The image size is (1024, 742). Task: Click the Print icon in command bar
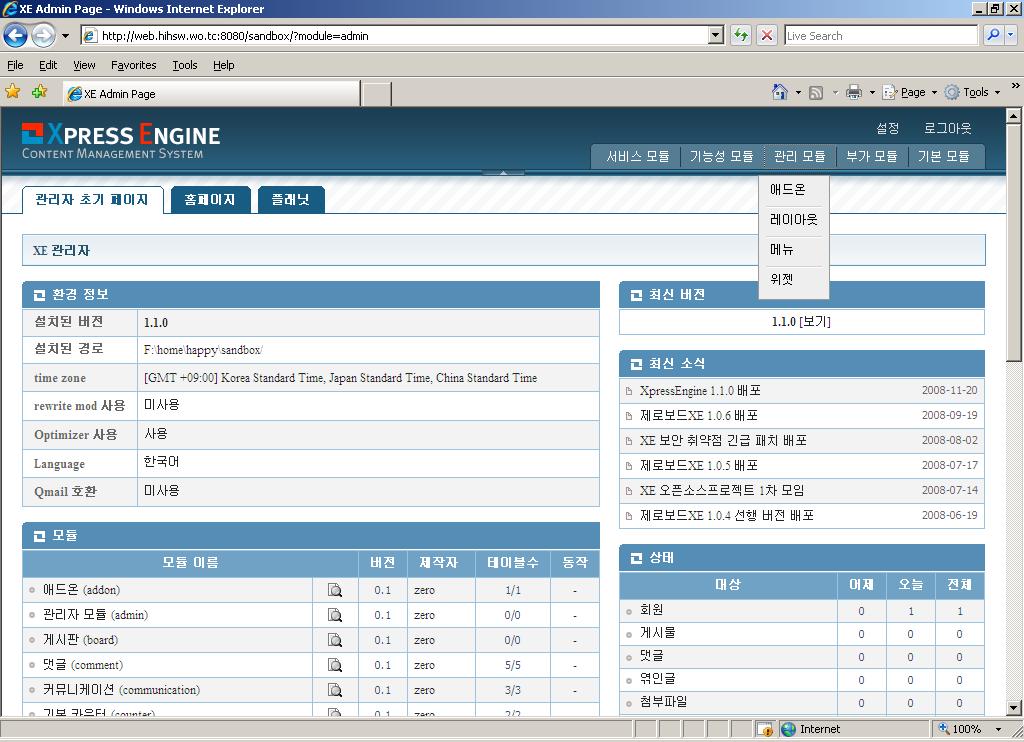[x=854, y=92]
